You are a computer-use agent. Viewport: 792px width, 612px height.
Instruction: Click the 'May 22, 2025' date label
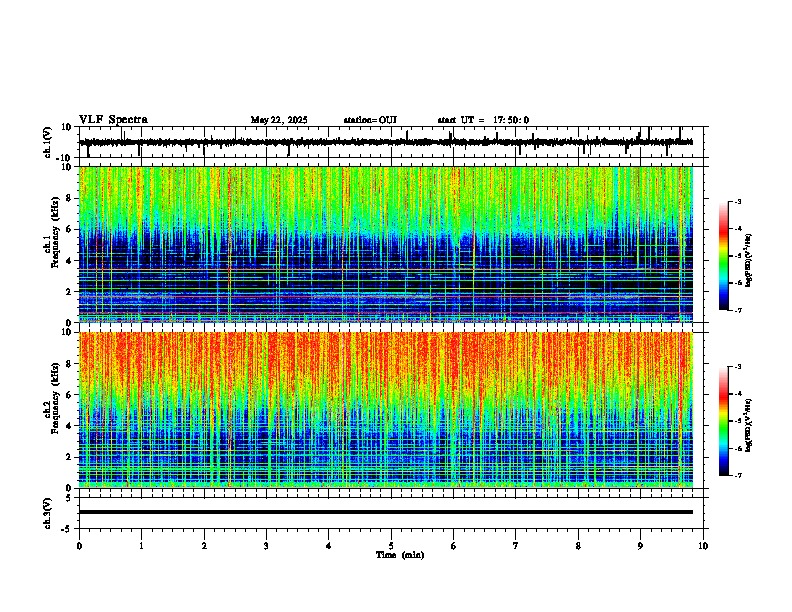[279, 120]
